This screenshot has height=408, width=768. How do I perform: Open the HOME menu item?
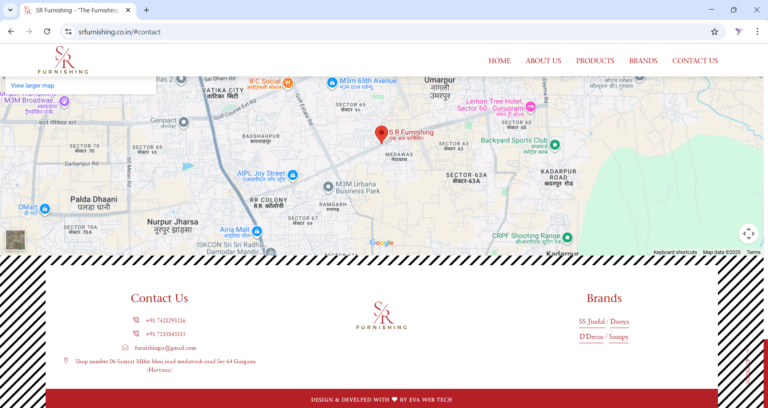pos(499,61)
